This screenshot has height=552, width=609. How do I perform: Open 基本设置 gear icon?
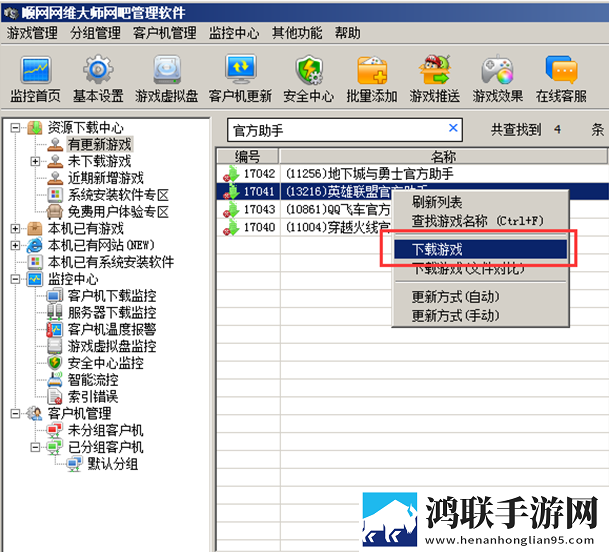[x=98, y=70]
